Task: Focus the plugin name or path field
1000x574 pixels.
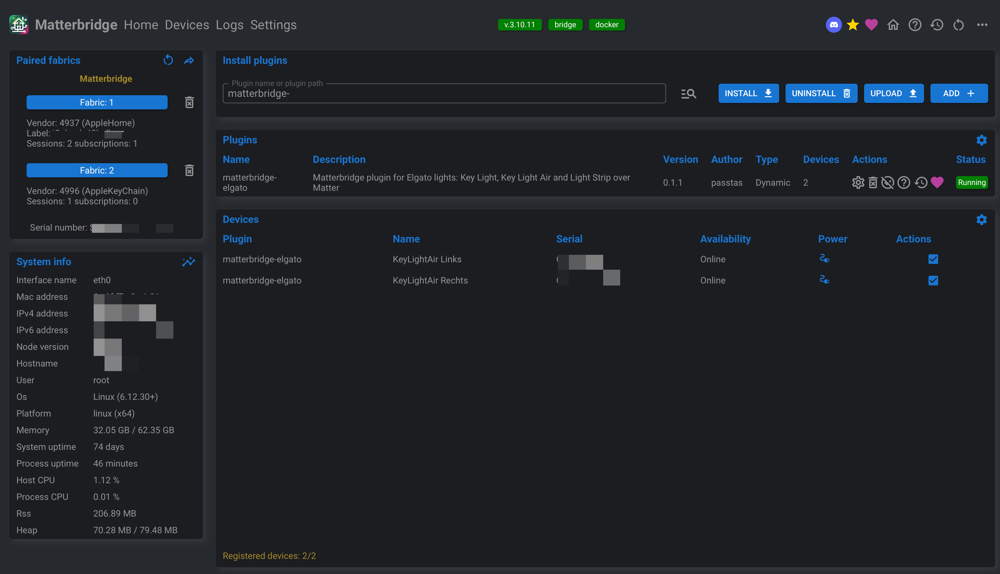Action: 444,93
